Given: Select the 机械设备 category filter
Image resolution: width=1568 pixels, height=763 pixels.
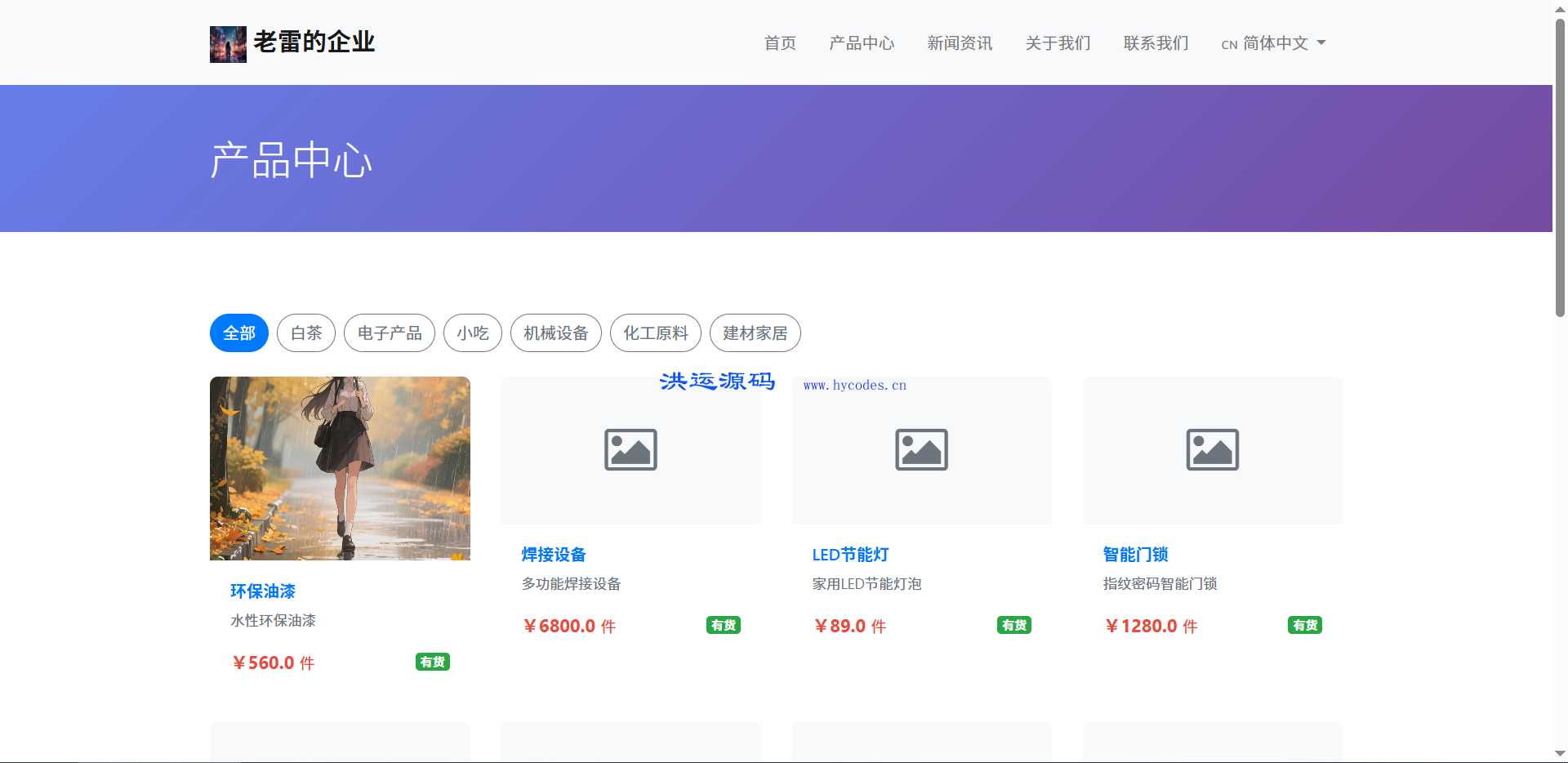Looking at the screenshot, I should [555, 332].
